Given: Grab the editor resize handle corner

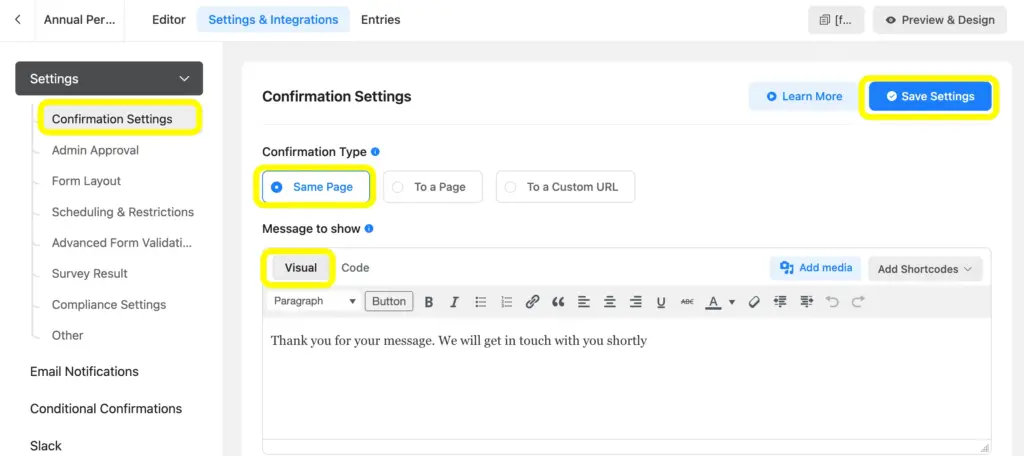Looking at the screenshot, I should [x=985, y=448].
